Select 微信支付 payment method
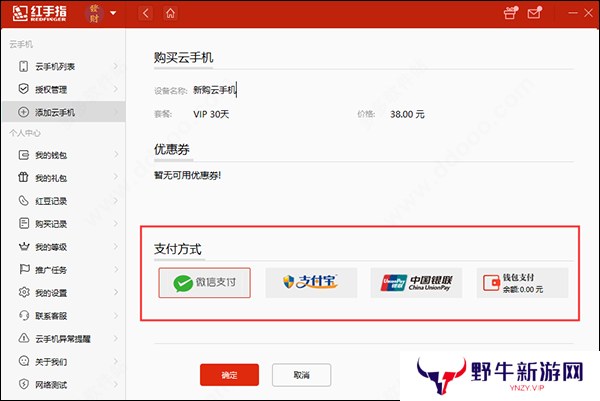Screen dimensions: 600x401 (x=204, y=283)
